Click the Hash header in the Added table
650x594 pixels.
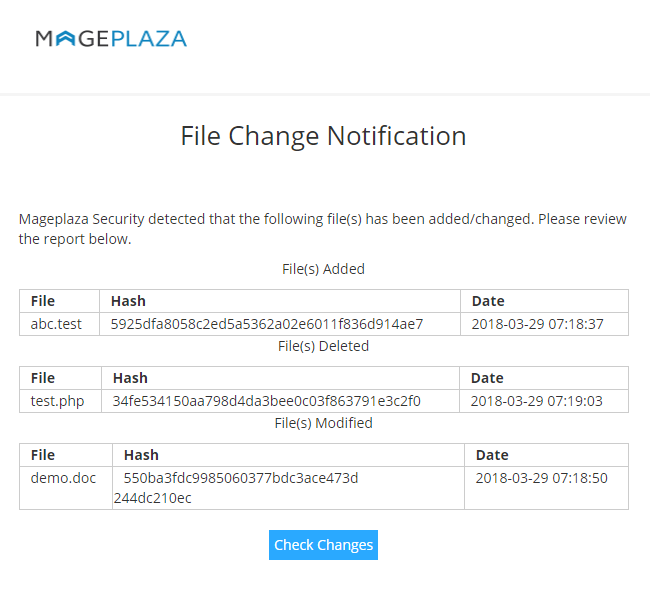128,301
